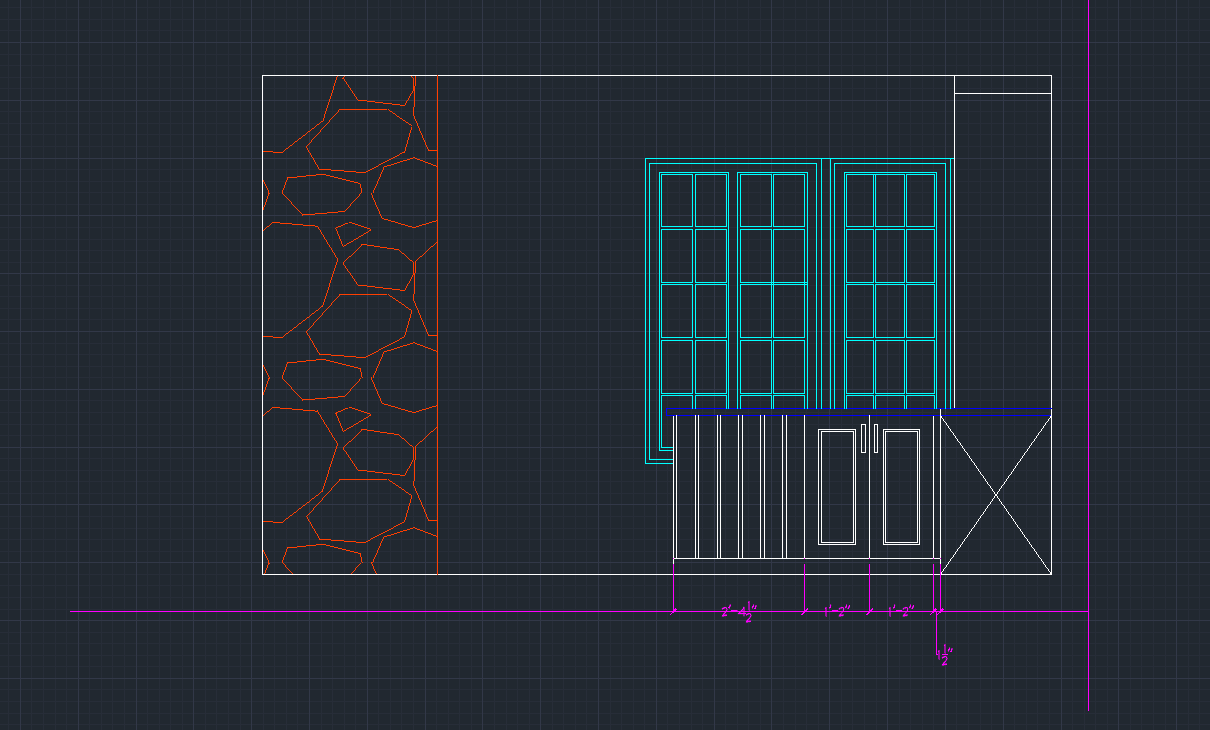Select the small rectangle at top-right corner
The height and width of the screenshot is (730, 1210).
point(1003,84)
